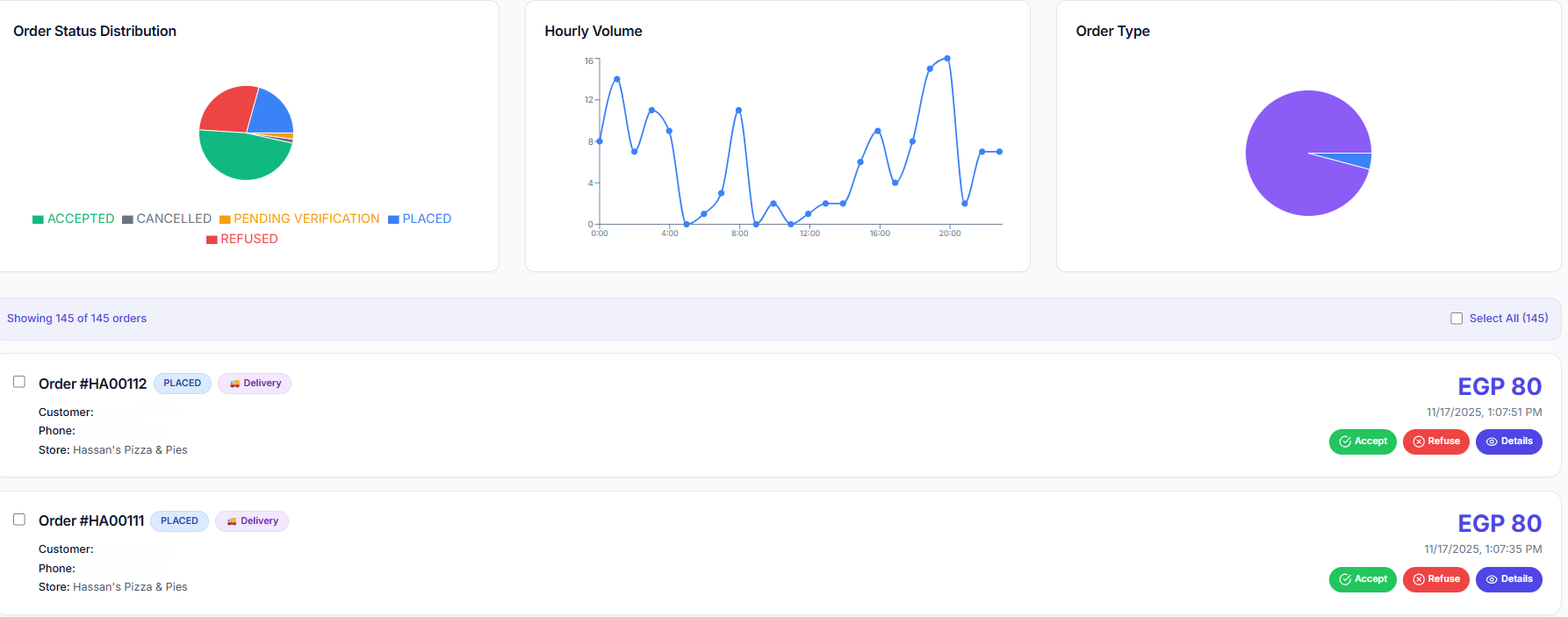Screen dimensions: 1568x617
Task: Toggle the PLACED legend label
Action: click(x=427, y=219)
